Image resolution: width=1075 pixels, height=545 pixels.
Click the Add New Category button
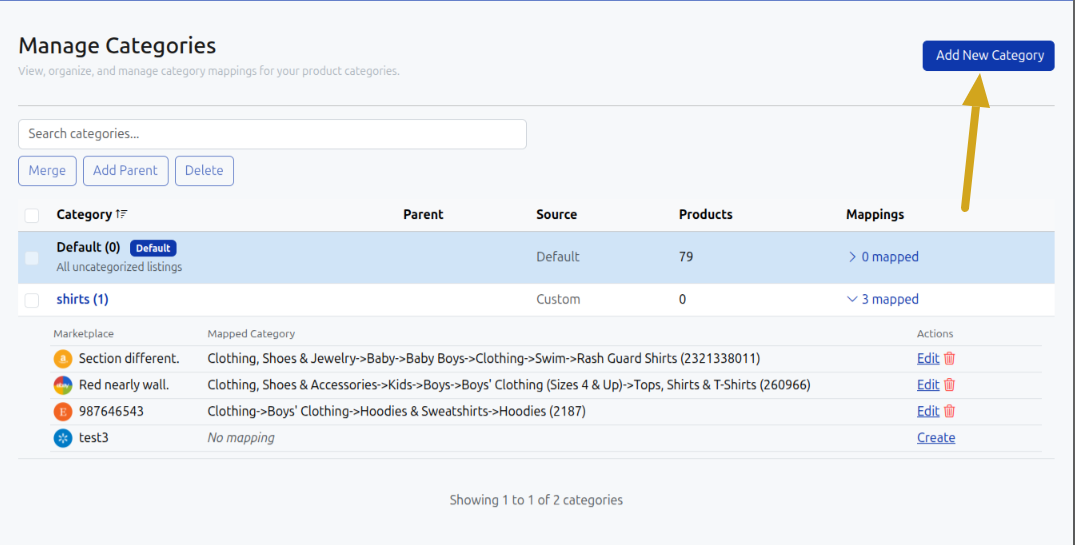(x=988, y=56)
